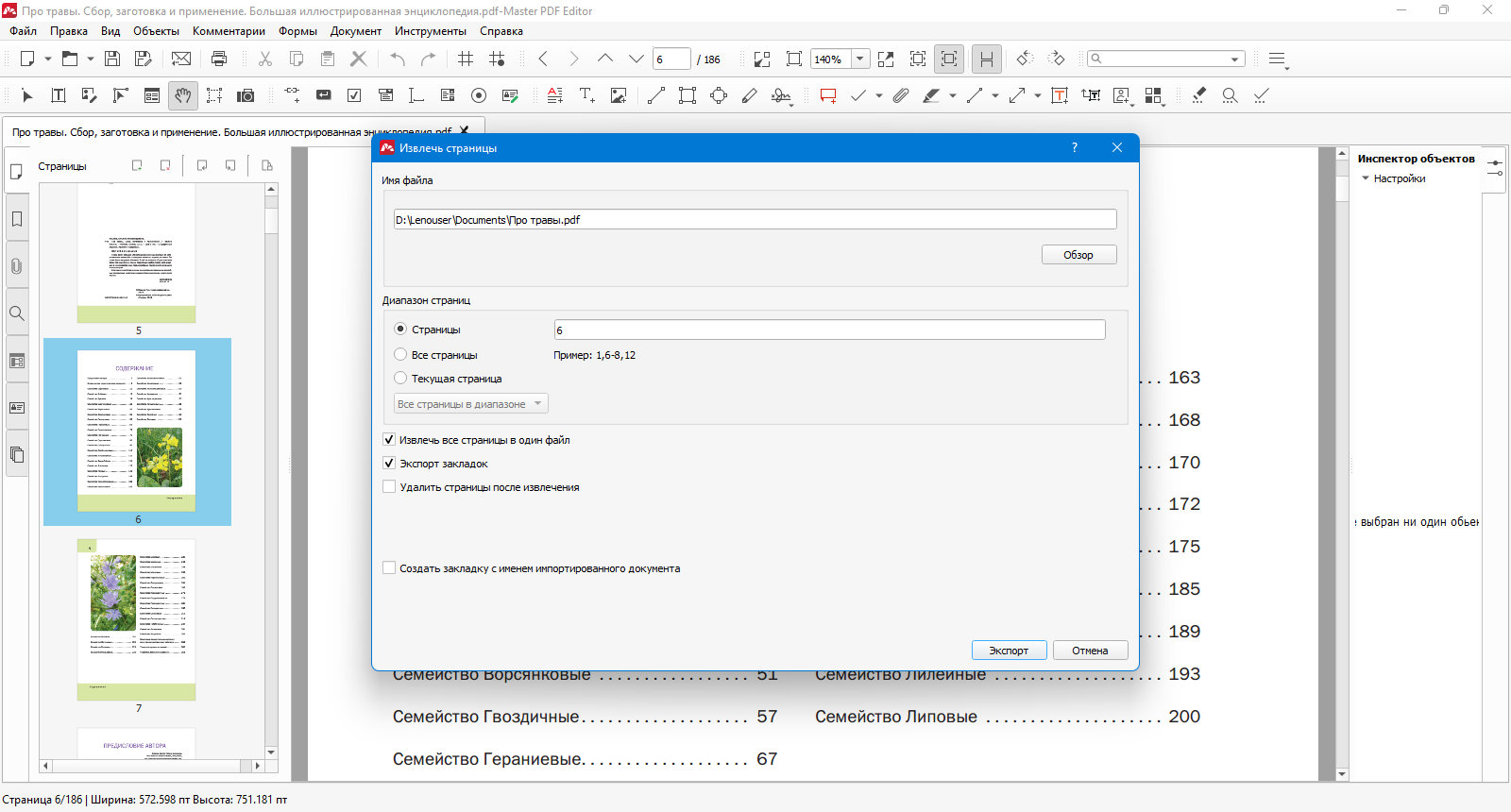The height and width of the screenshot is (812, 1511).
Task: Expand 'Все страницы в диапазоне' combo box
Action: point(470,404)
